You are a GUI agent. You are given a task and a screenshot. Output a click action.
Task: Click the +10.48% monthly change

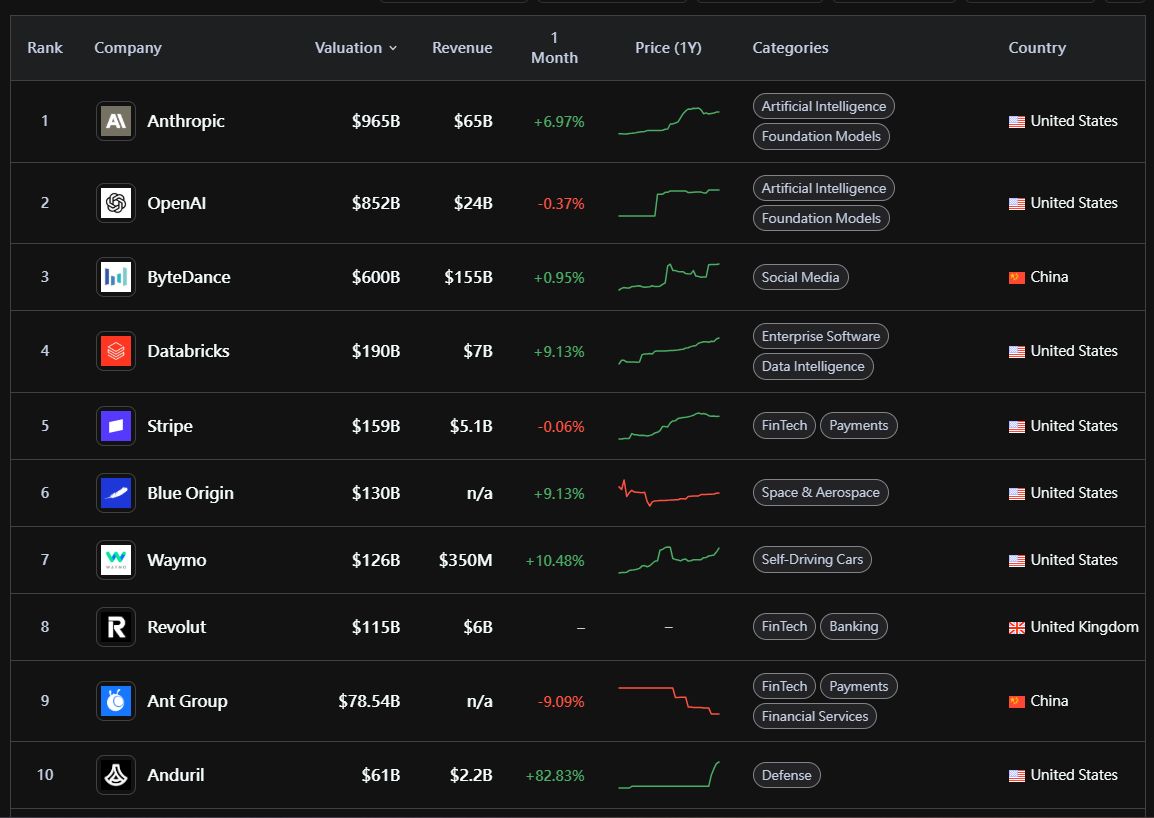point(555,561)
